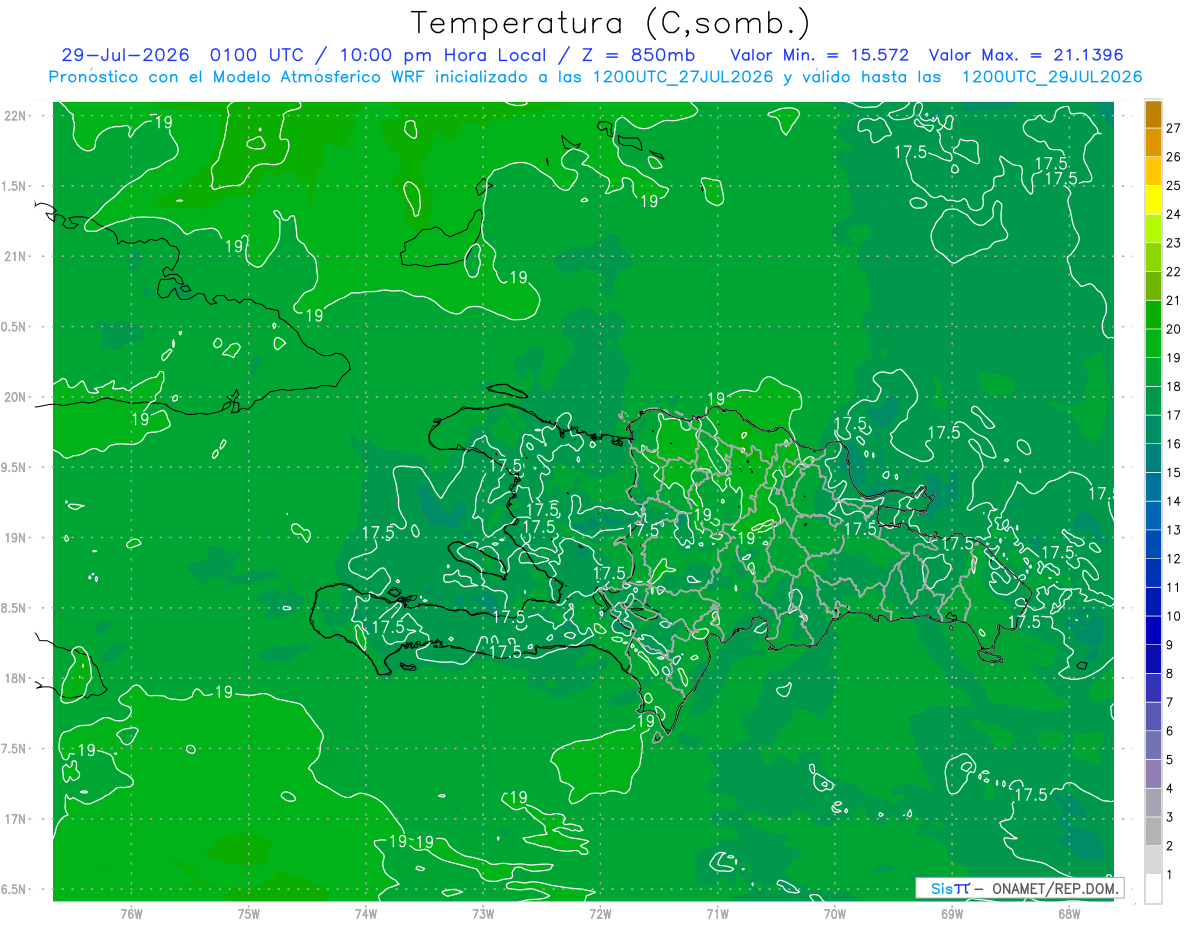The width and height of the screenshot is (1200, 927).
Task: Click the legend number 21 on the color scale
Action: coord(1173,300)
